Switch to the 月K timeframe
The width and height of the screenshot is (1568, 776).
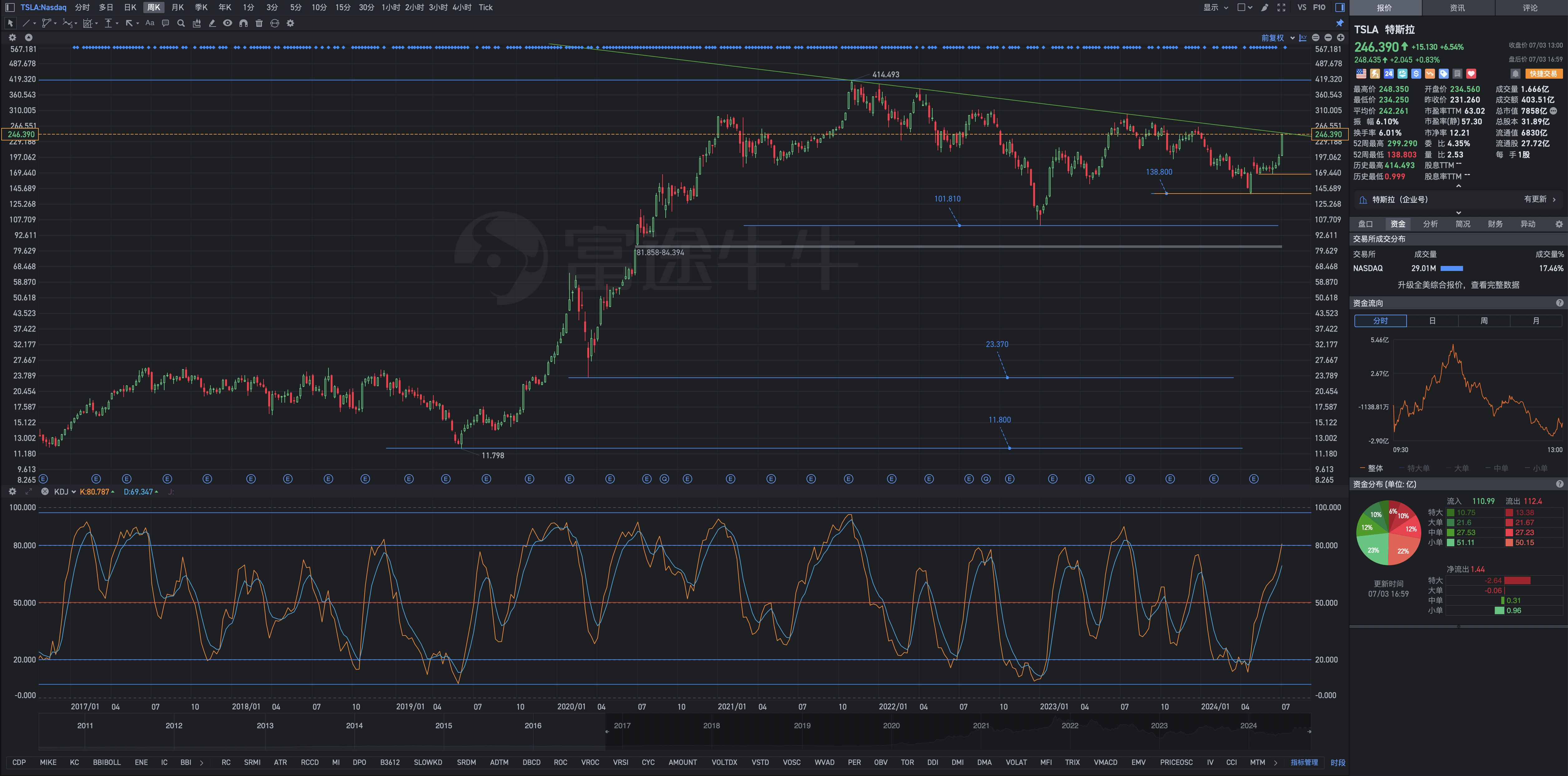coord(178,7)
